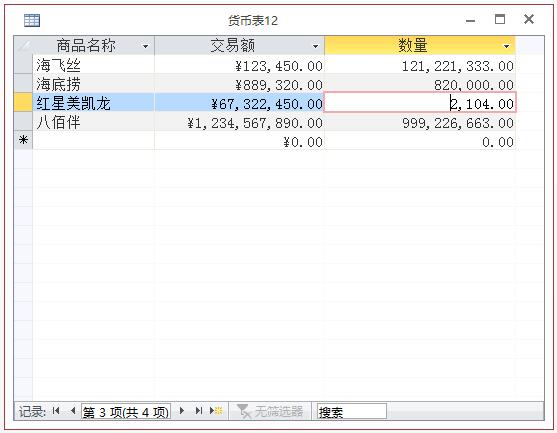
Task: Click the ¥1,234,567,890.00 amount cell
Action: [x=239, y=122]
